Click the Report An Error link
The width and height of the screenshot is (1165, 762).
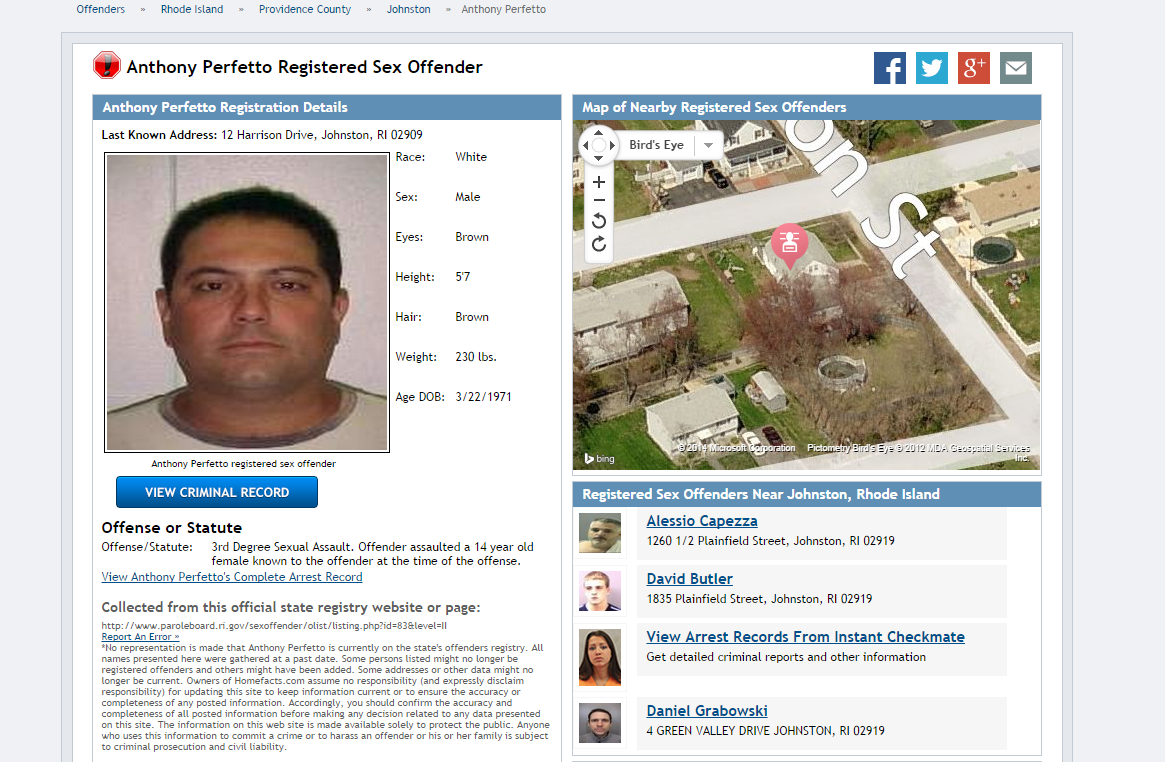point(140,636)
